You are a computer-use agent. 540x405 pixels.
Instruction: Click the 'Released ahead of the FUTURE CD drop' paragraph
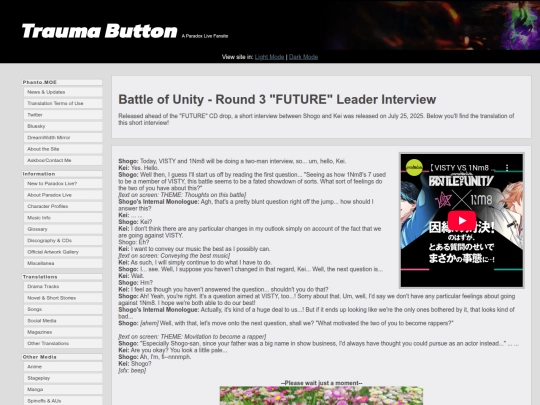pos(316,119)
